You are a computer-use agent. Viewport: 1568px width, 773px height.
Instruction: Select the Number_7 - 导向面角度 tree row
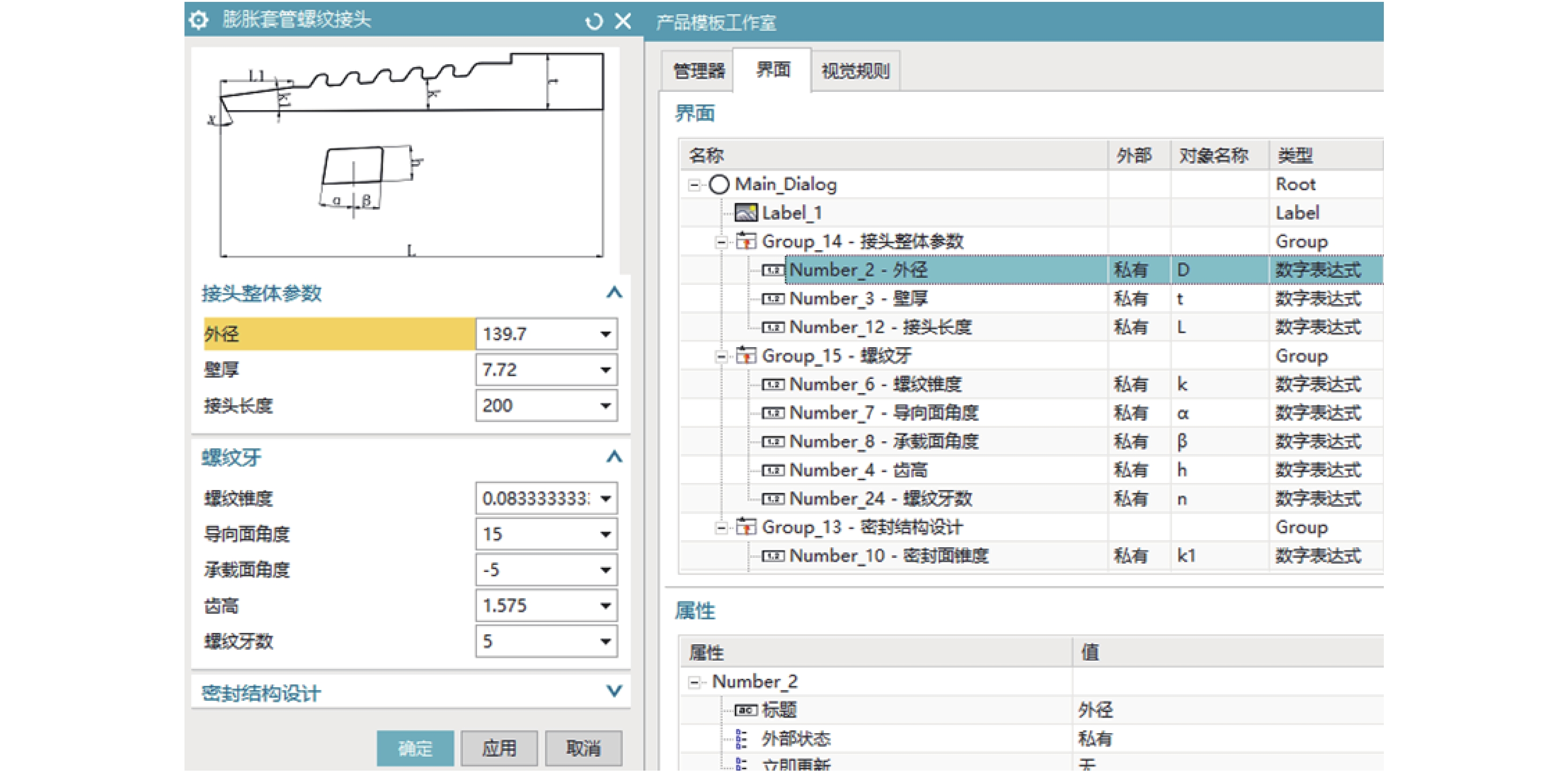pos(1032,413)
